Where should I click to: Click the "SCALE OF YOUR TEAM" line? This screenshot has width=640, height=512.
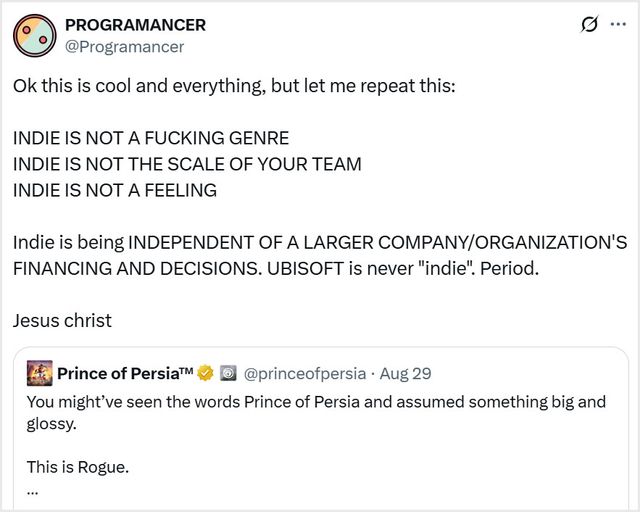(187, 164)
